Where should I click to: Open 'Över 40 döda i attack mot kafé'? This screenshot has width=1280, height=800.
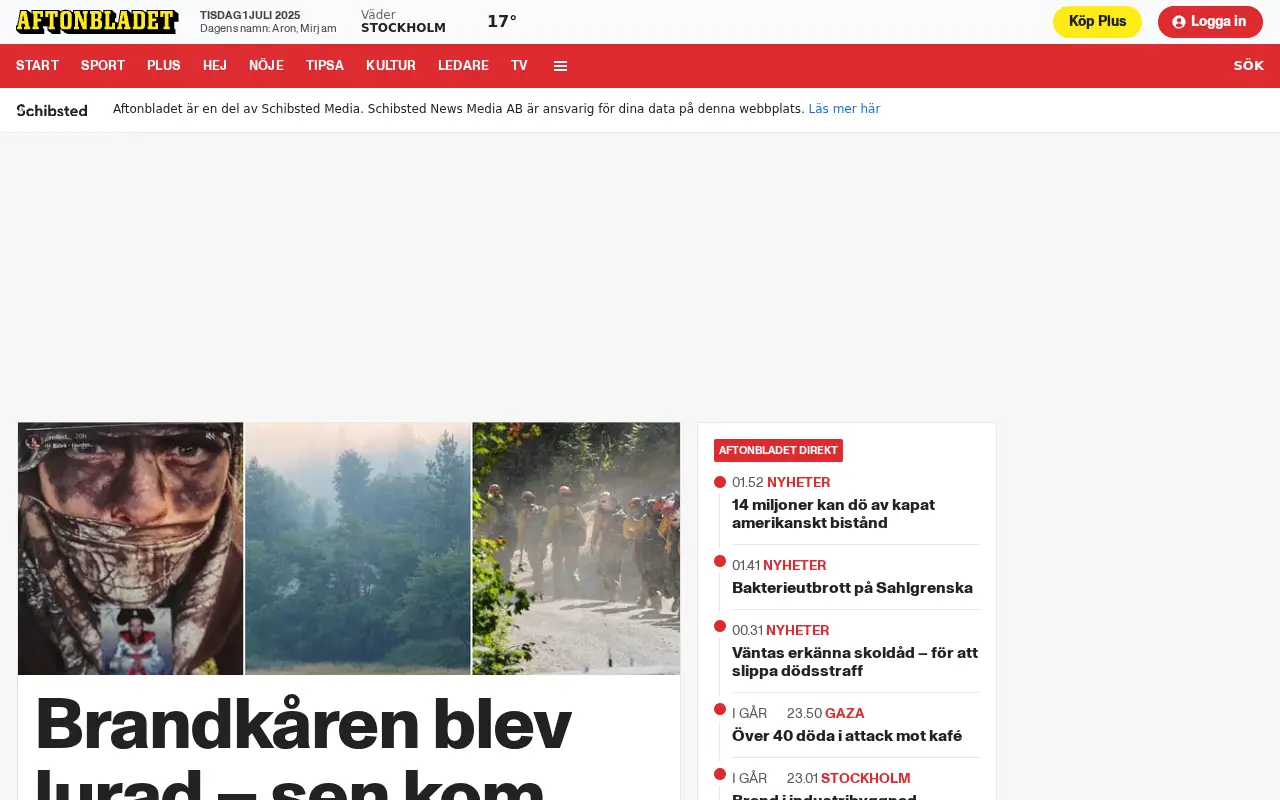coord(847,736)
